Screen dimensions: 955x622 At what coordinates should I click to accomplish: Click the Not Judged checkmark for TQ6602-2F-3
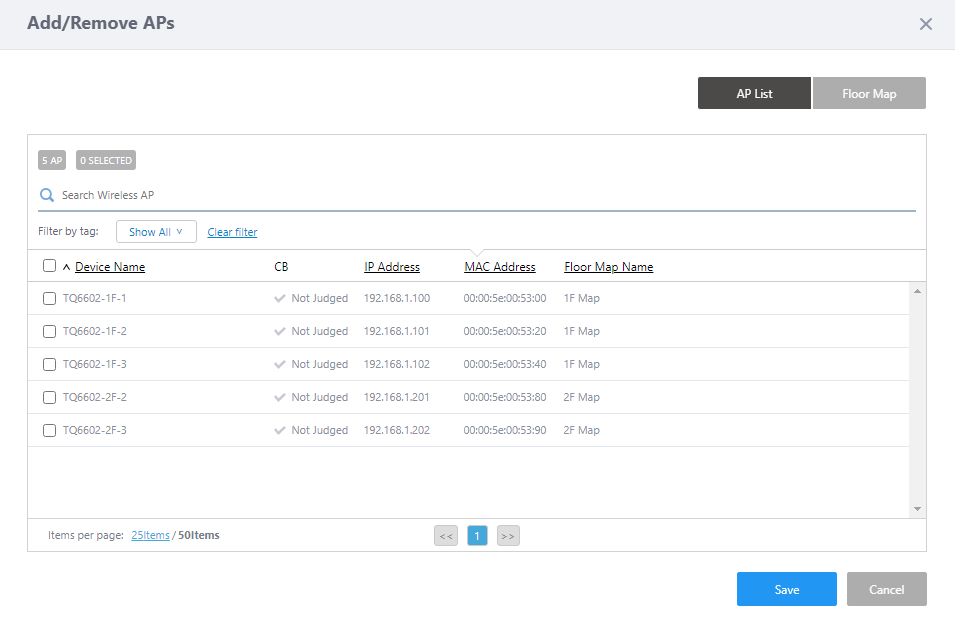tap(280, 430)
